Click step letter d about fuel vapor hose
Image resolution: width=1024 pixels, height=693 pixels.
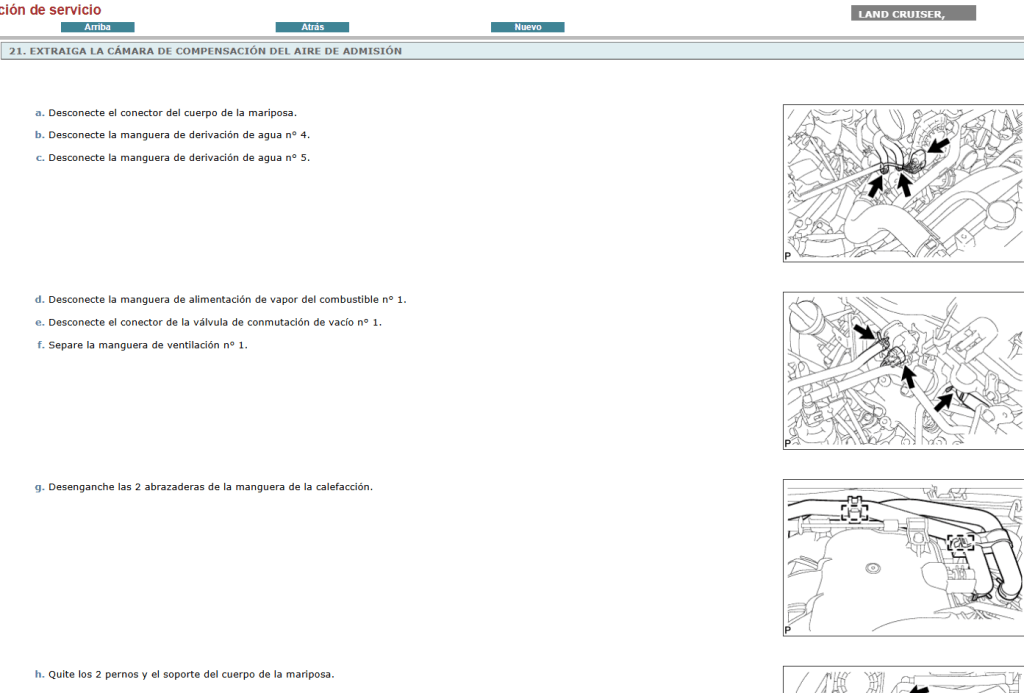(x=38, y=299)
